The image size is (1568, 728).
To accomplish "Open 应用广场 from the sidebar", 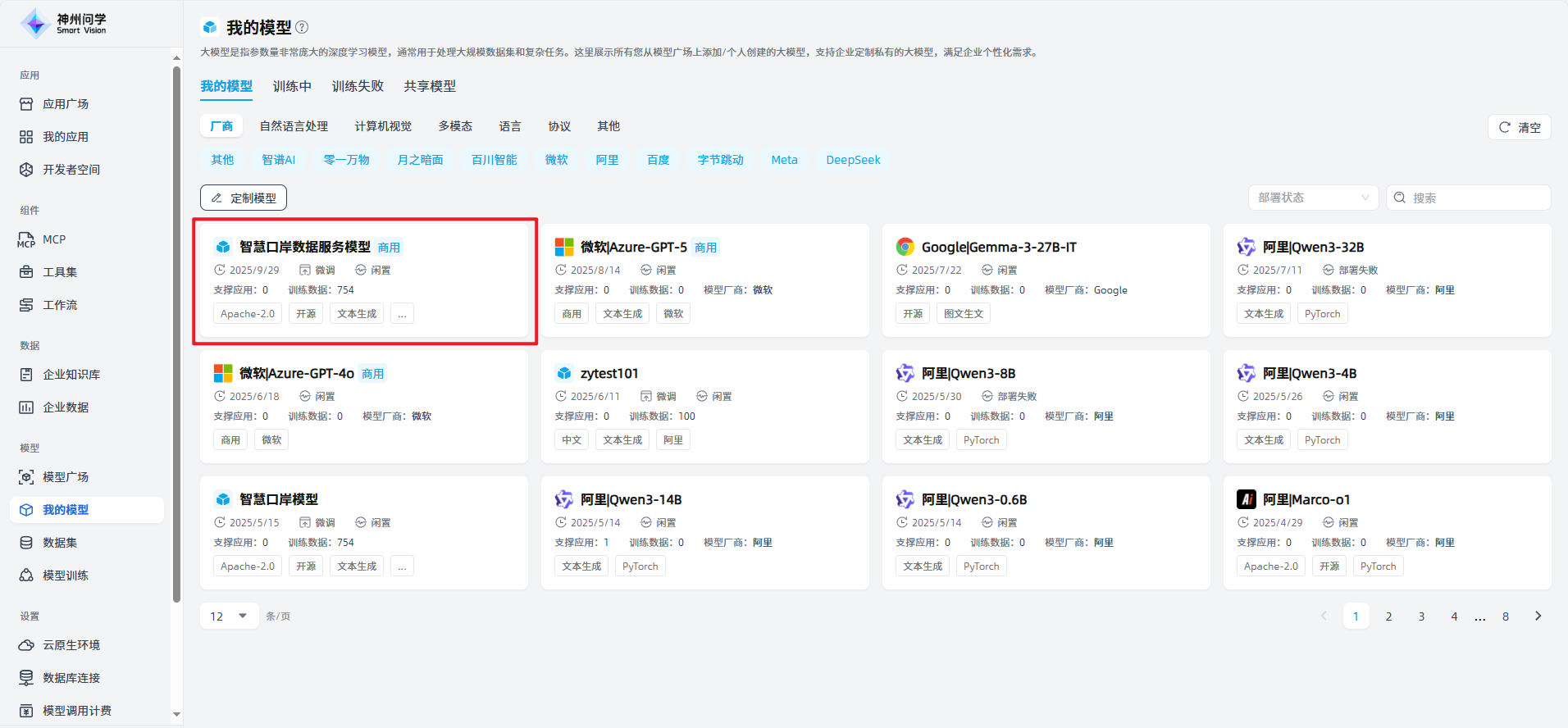I will 66,104.
